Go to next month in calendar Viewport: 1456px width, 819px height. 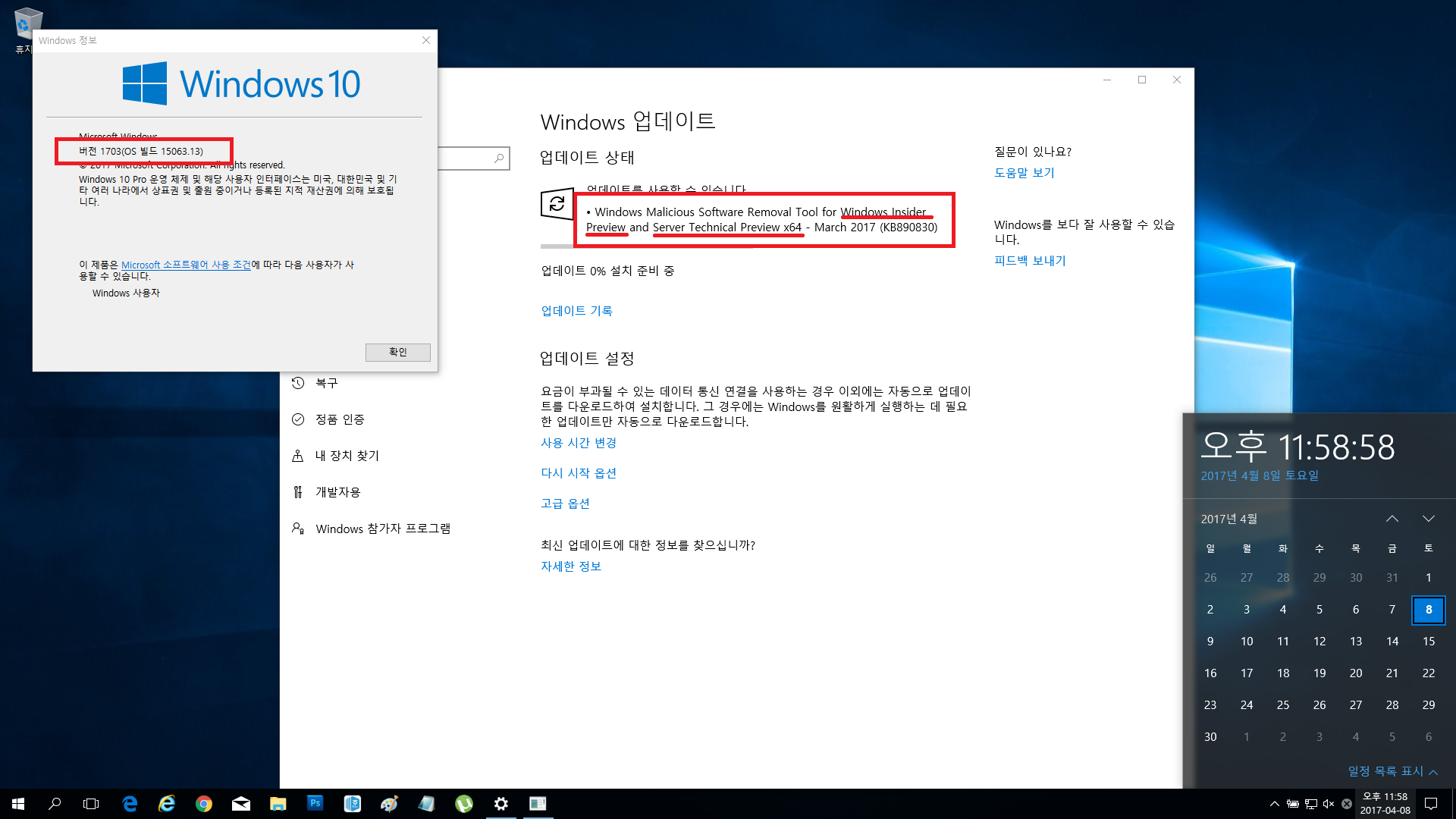coord(1429,519)
